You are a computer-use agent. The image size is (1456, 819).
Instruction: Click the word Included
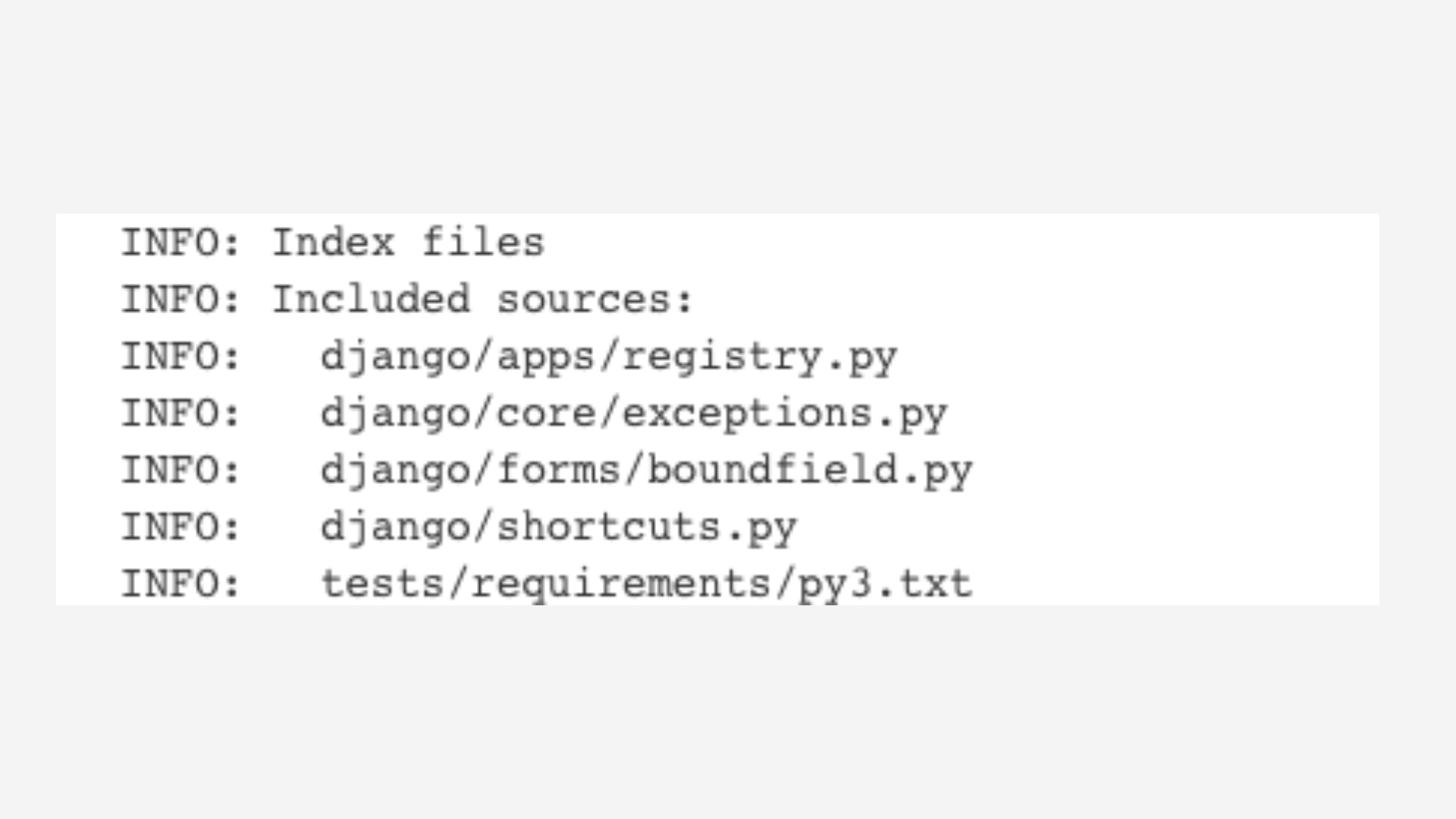click(x=371, y=300)
